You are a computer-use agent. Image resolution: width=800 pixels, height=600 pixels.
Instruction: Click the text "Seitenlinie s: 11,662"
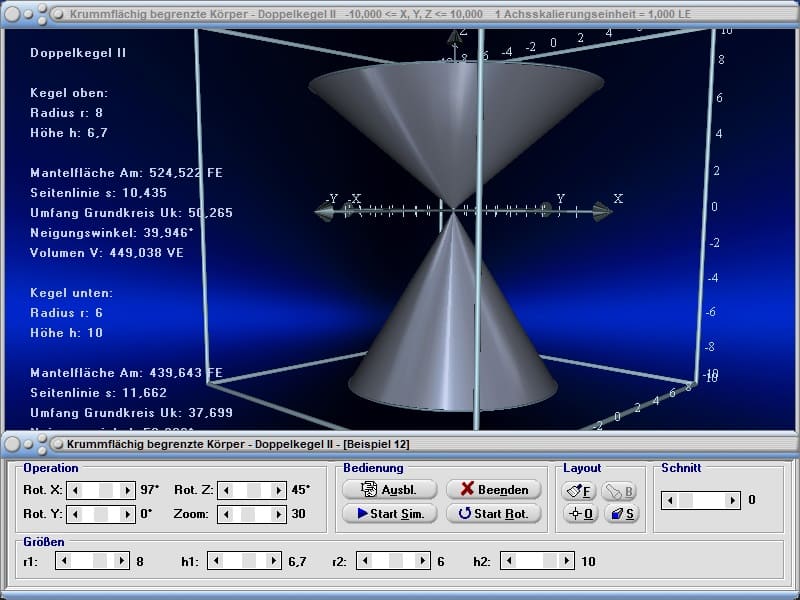tap(98, 393)
